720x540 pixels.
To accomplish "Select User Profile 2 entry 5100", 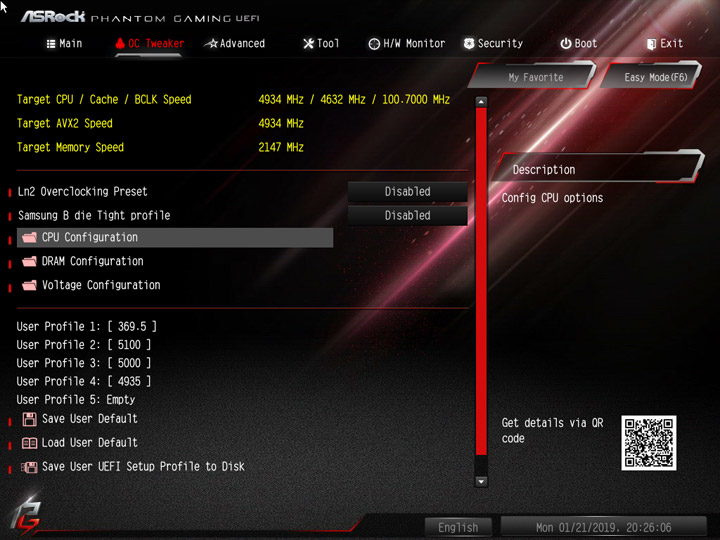I will click(84, 345).
